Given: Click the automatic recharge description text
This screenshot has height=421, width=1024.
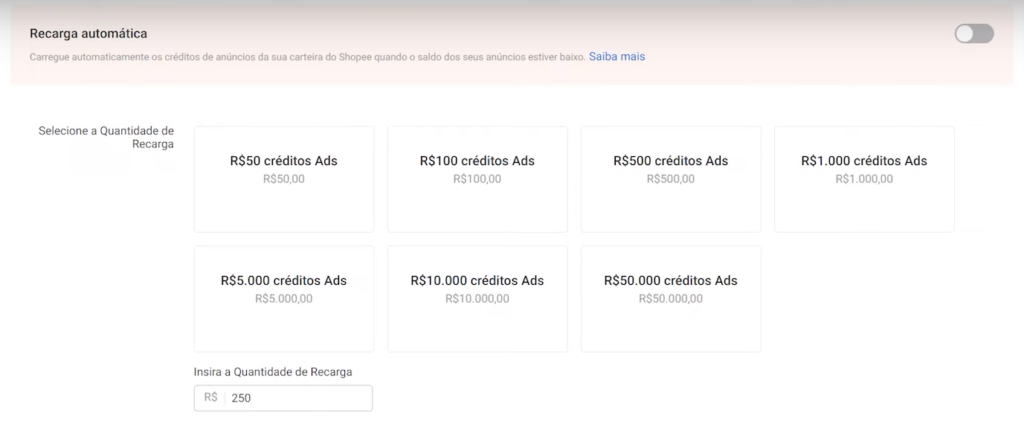Looking at the screenshot, I should tap(307, 57).
